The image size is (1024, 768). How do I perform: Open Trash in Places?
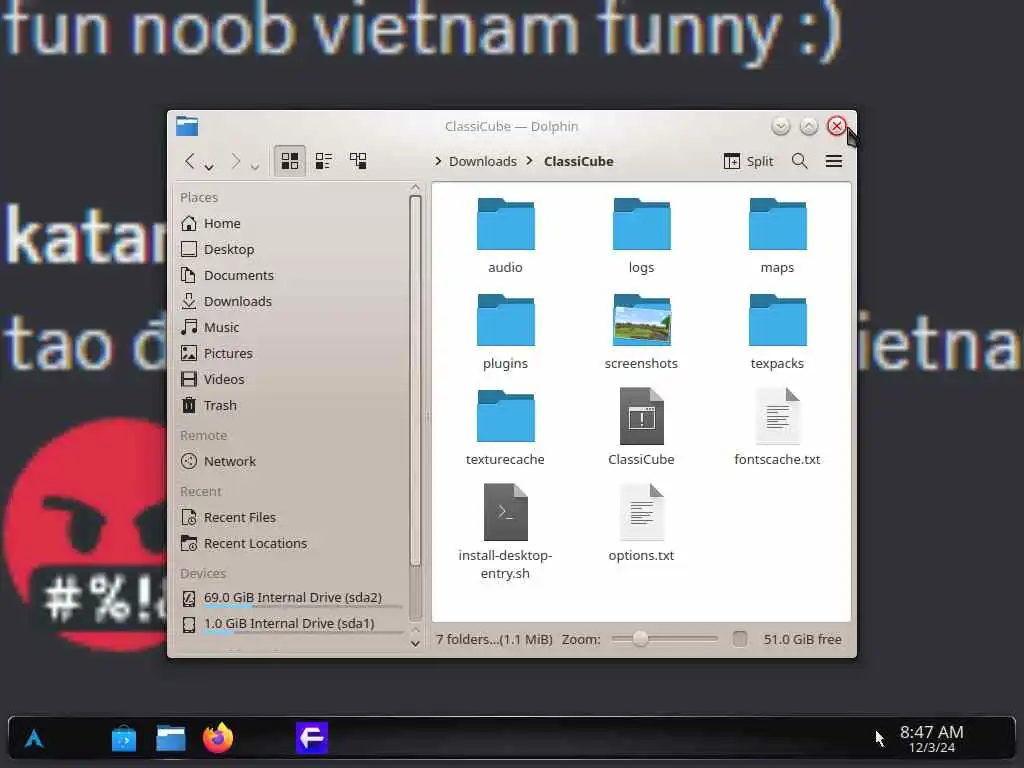293,406
